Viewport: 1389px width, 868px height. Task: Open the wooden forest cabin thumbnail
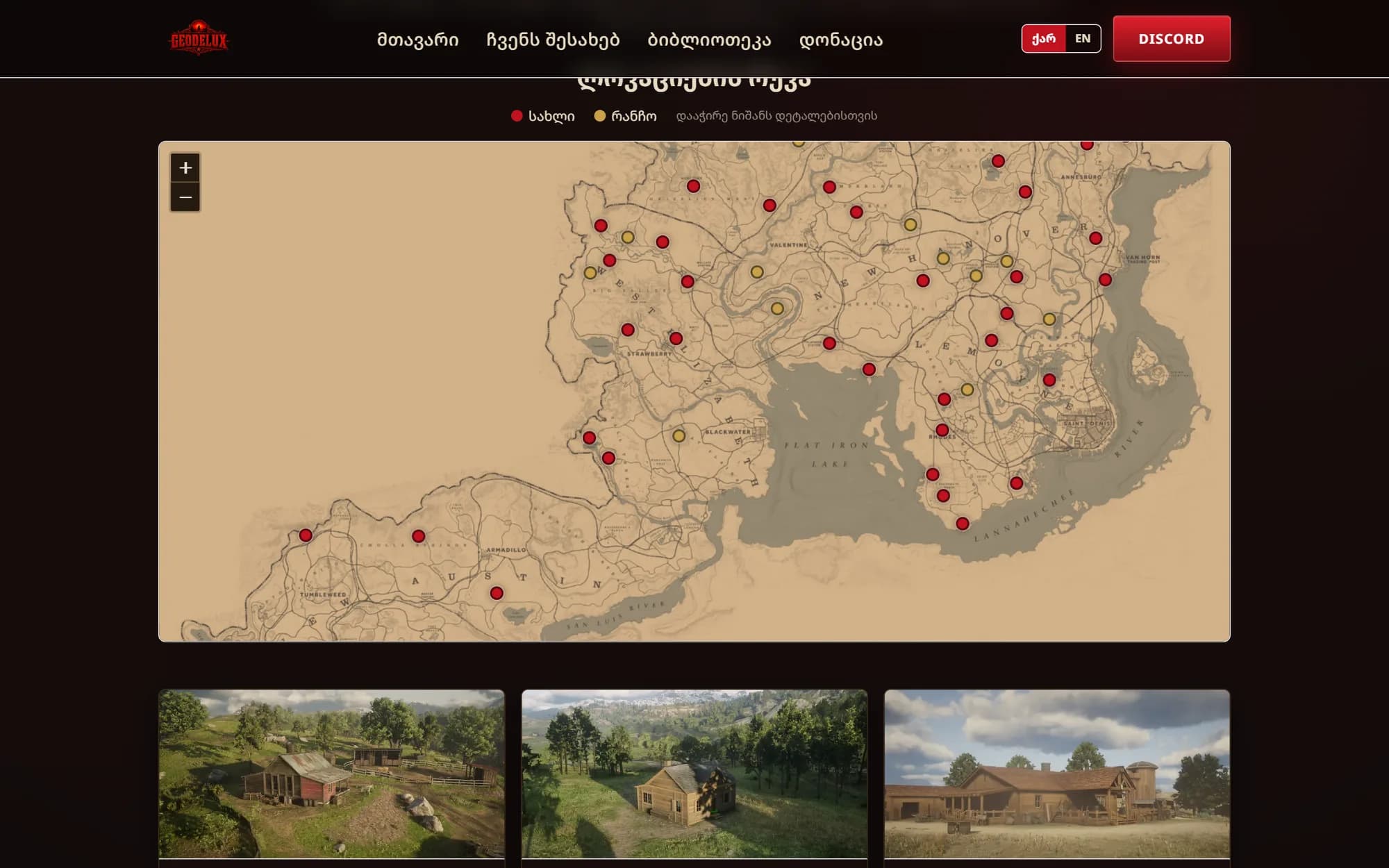pos(694,774)
